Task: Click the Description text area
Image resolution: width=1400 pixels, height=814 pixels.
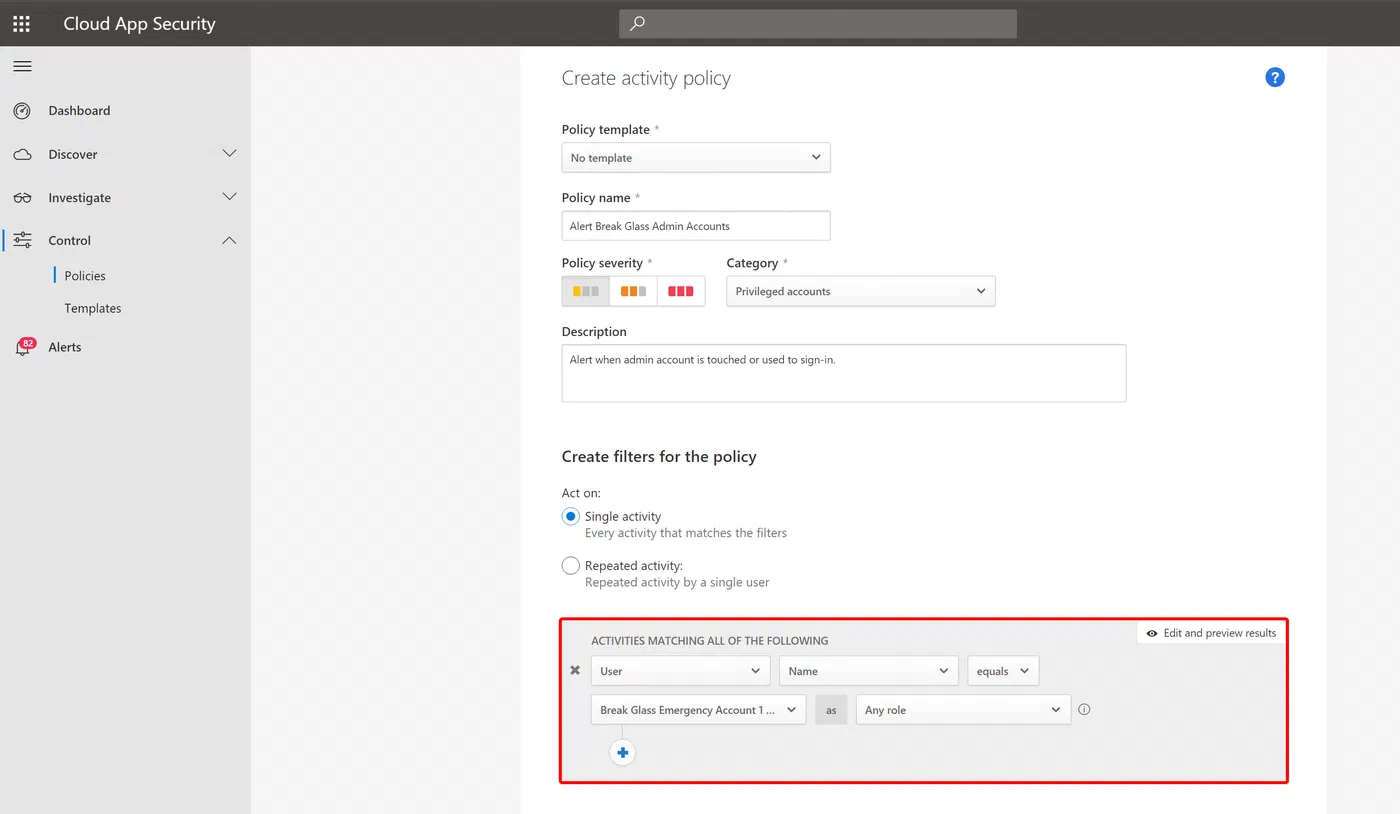Action: [x=844, y=373]
